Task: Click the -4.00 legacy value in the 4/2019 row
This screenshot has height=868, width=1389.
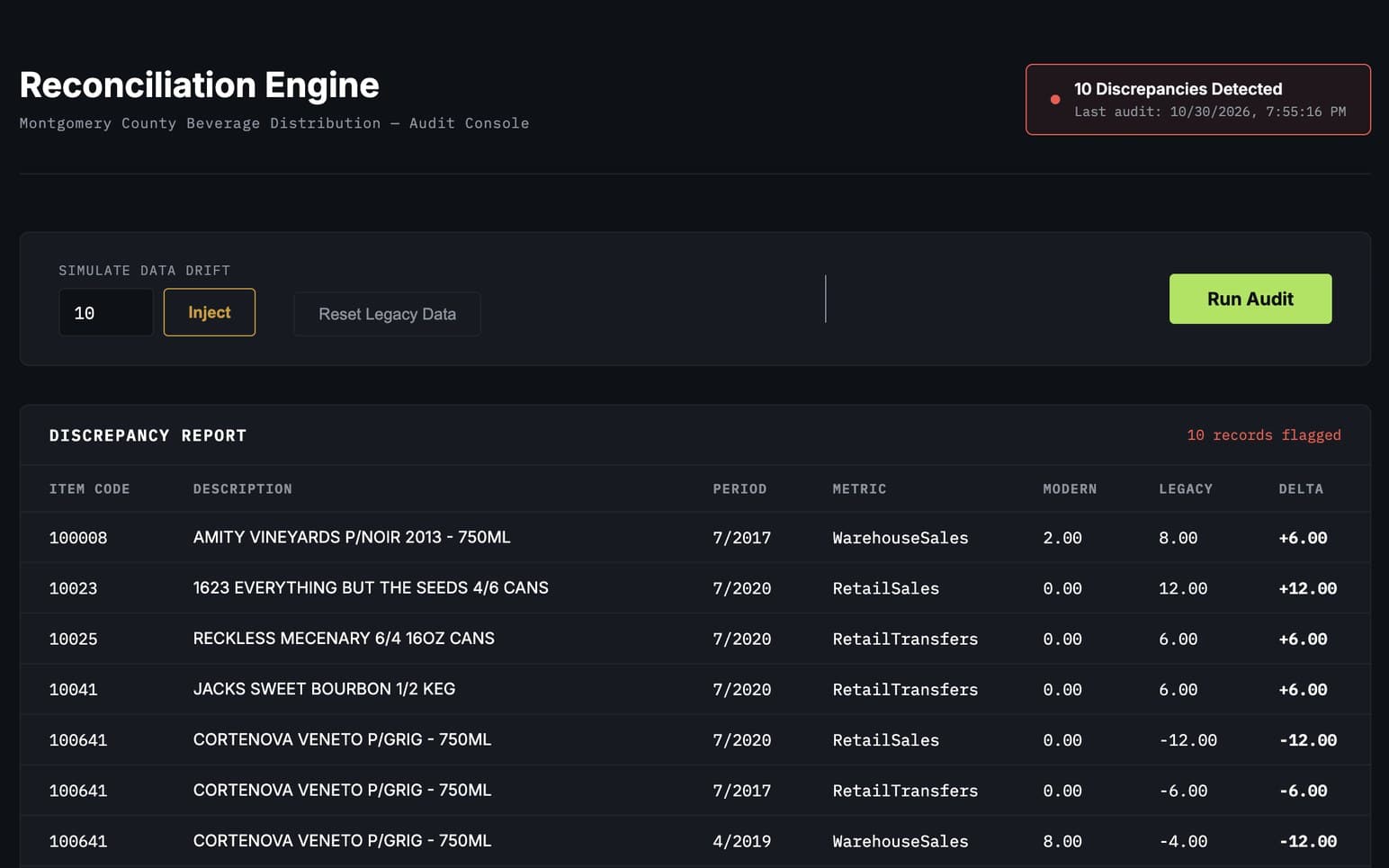Action: click(1184, 842)
